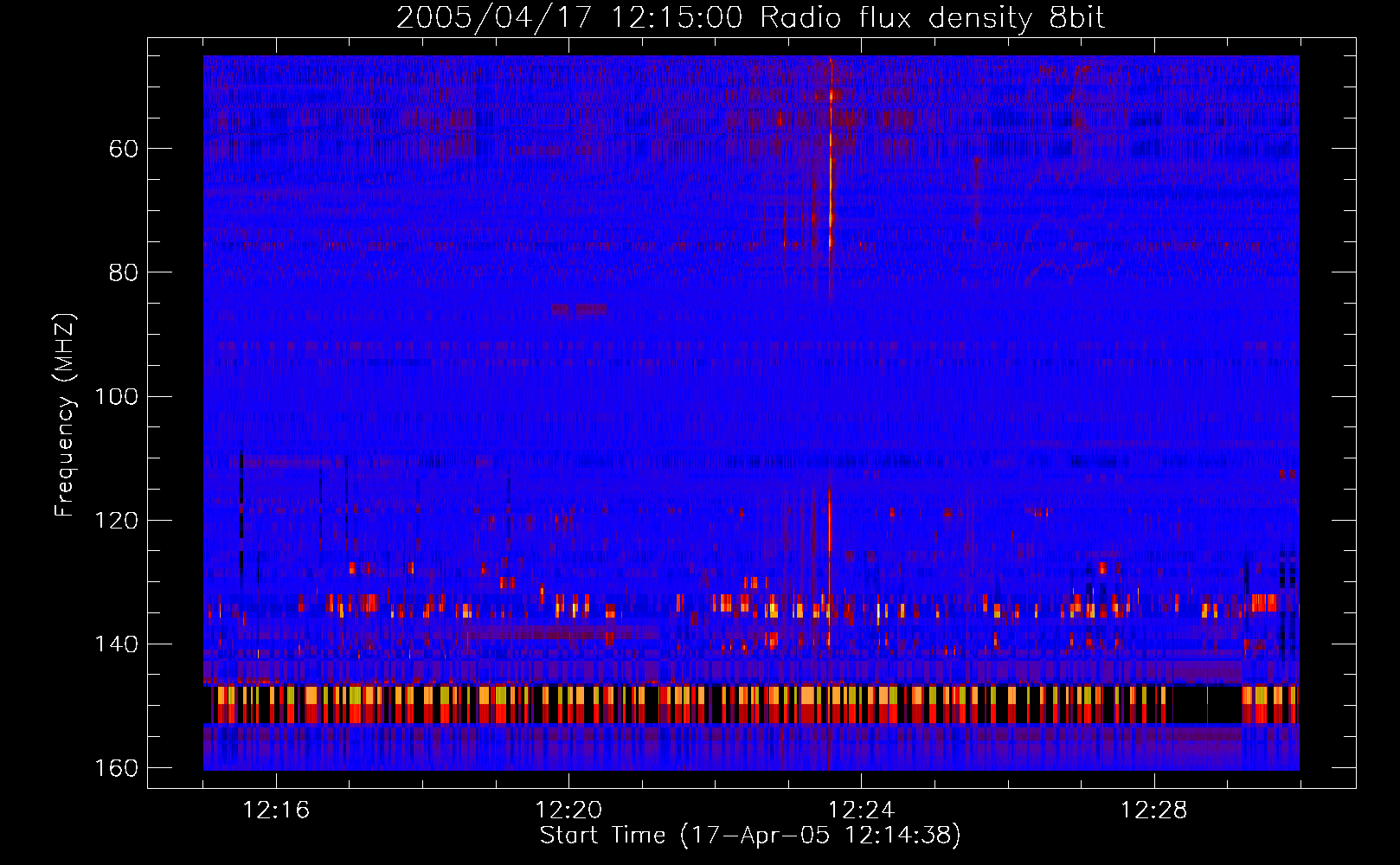Click the 12:24 time tick label
The image size is (1400, 865).
pos(861,811)
